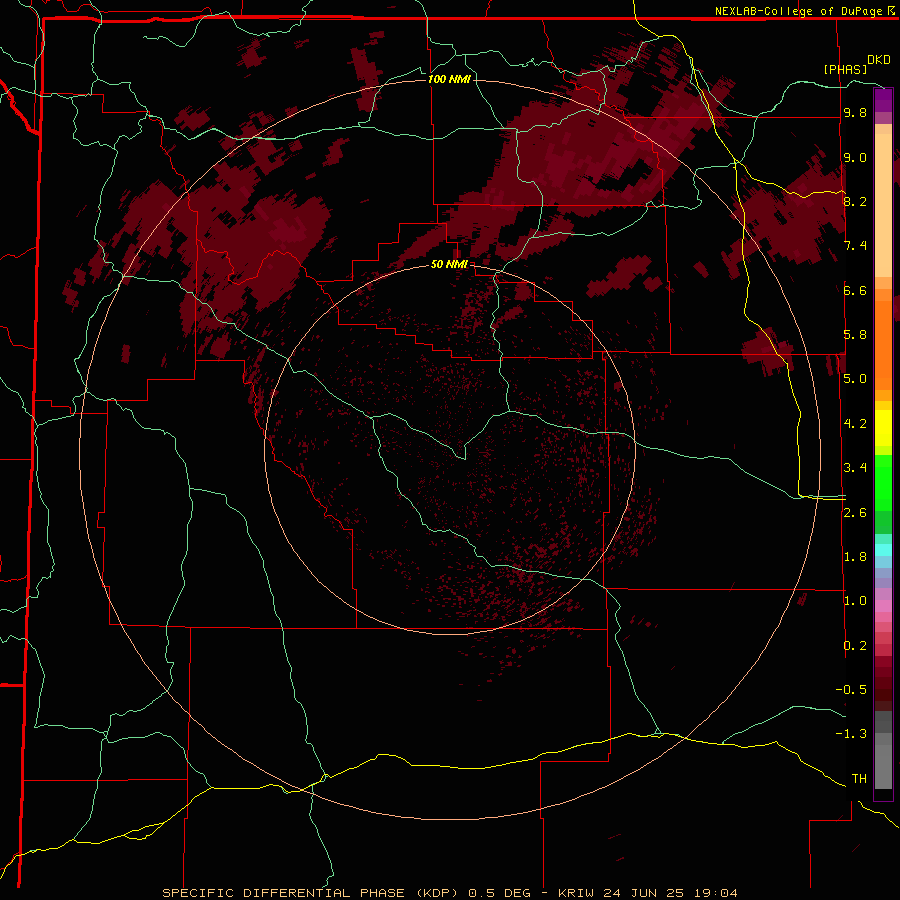The image size is (900, 900).
Task: Click the gray band at the color bar bottom
Action: 883,750
